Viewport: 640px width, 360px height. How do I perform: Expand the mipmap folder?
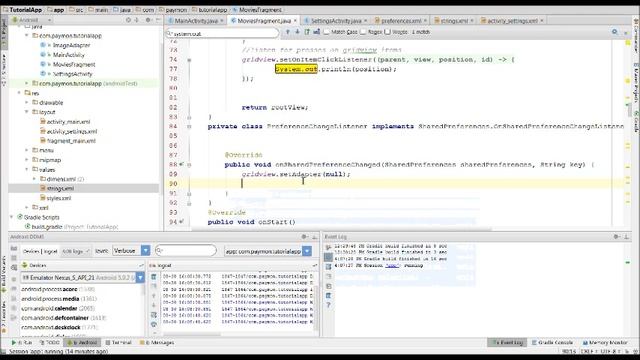(27, 160)
